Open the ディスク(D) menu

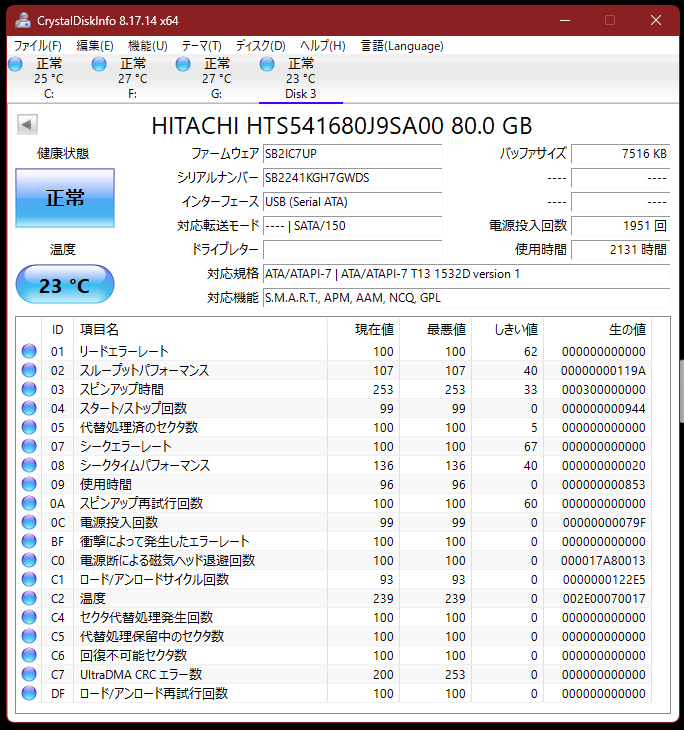[x=260, y=46]
